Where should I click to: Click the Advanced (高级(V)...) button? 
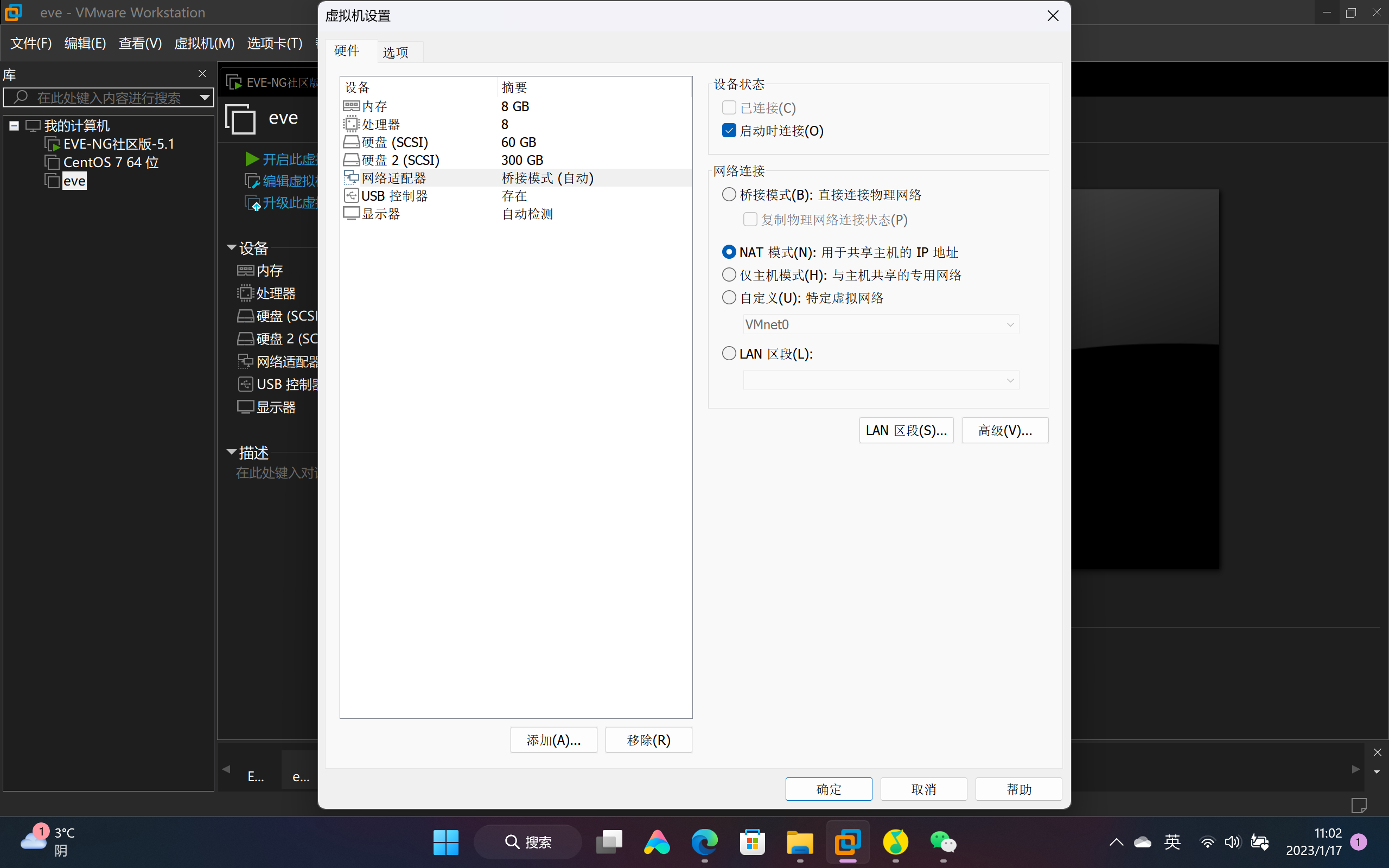point(1004,431)
